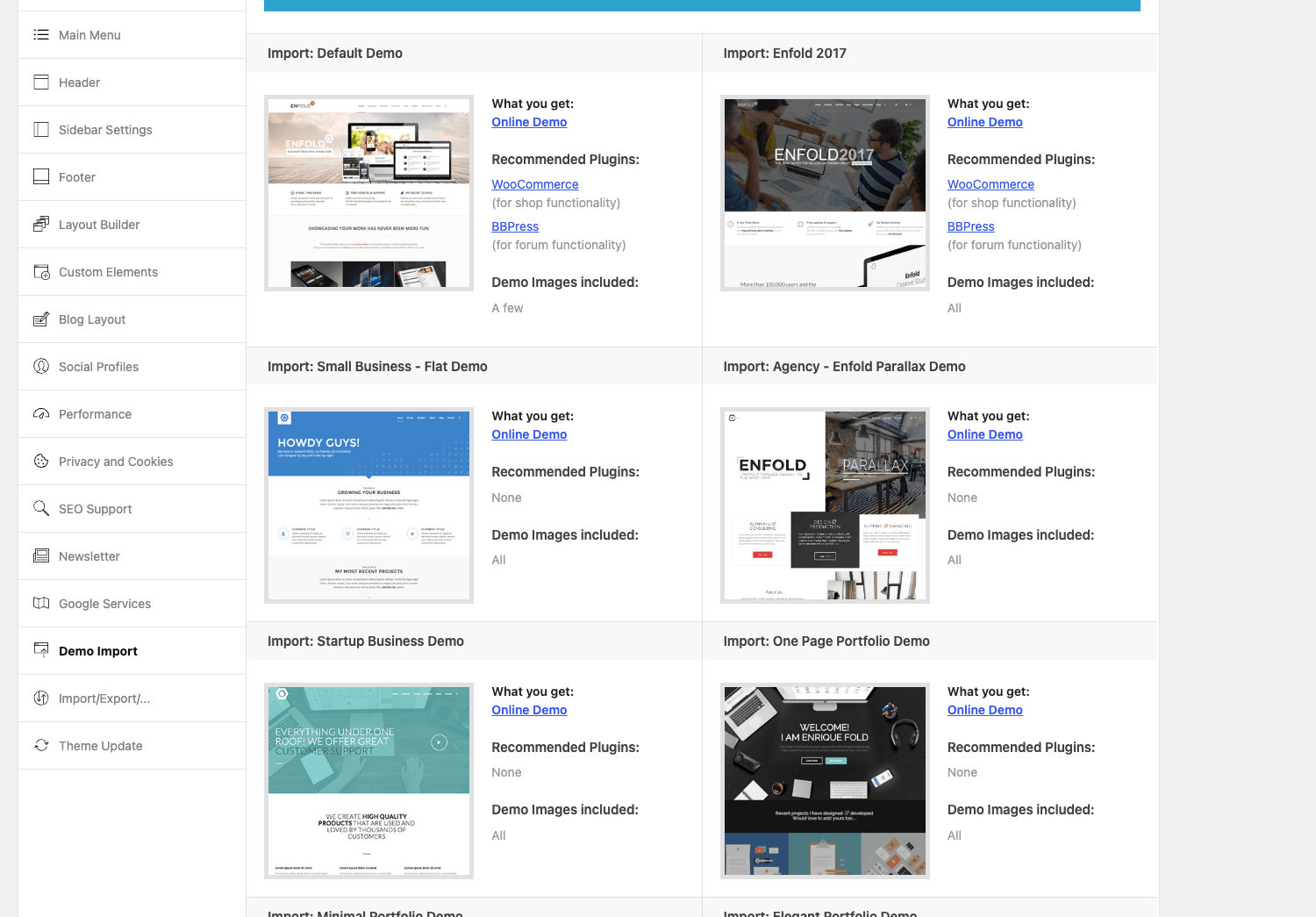Click the Social Profiles icon
This screenshot has width=1316, height=917.
(x=41, y=367)
